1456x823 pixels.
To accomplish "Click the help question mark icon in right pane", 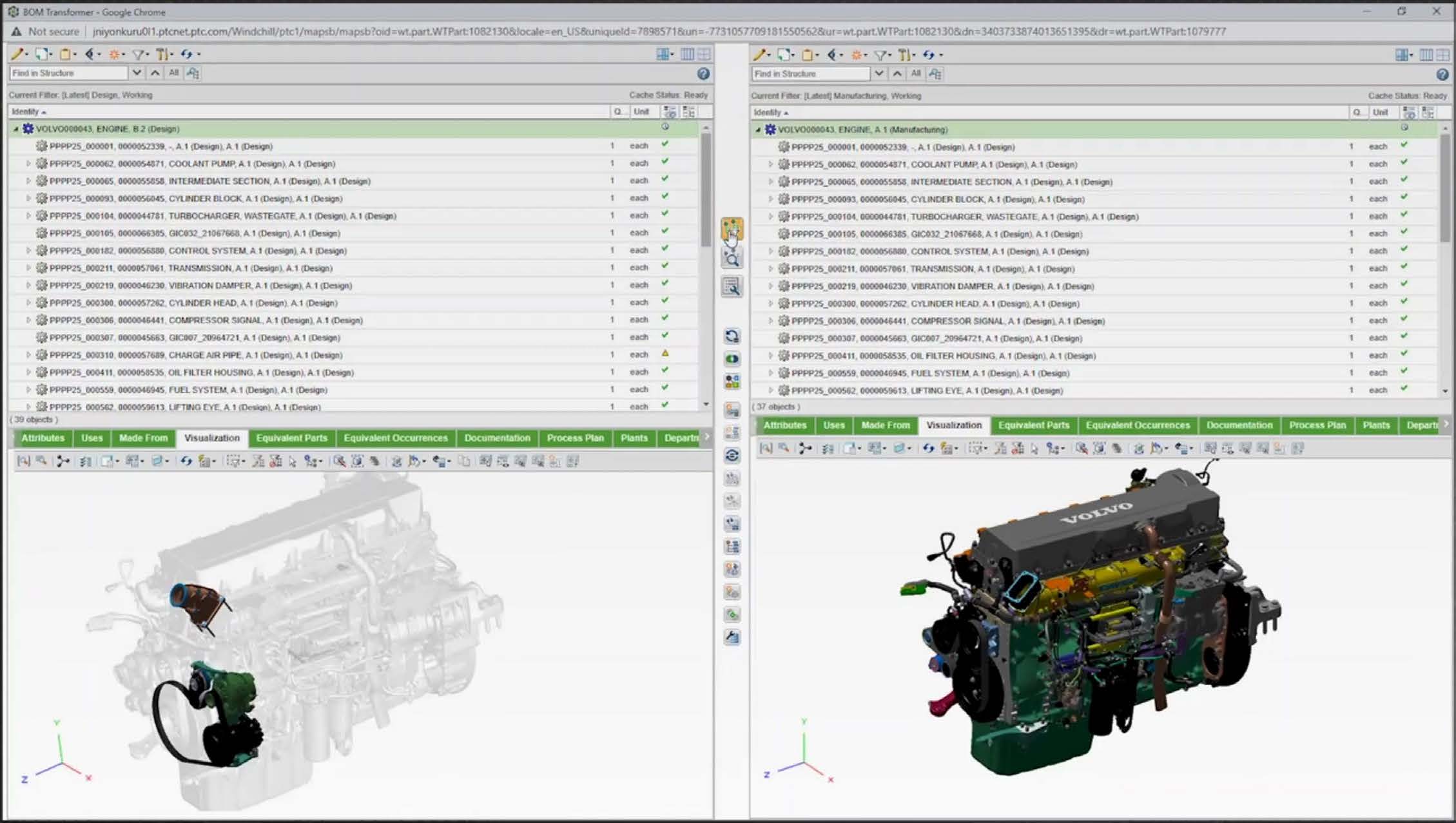I will [1442, 74].
